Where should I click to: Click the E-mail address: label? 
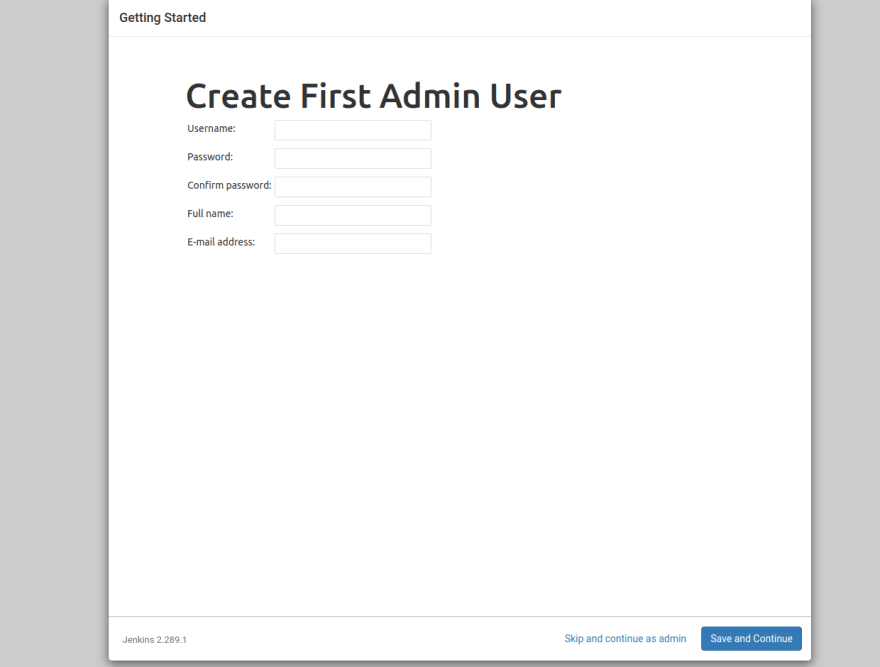[x=221, y=242]
